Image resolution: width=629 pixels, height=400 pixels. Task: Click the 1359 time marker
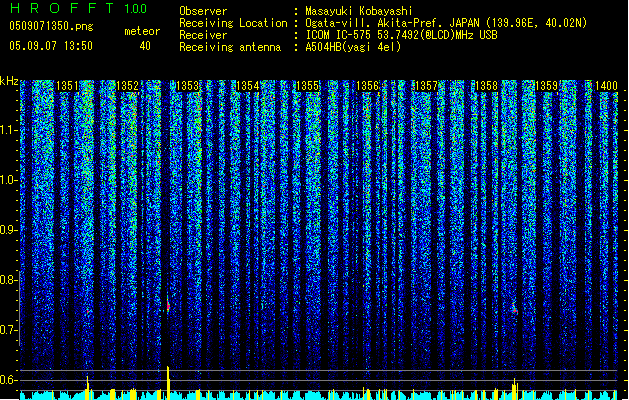coord(547,86)
